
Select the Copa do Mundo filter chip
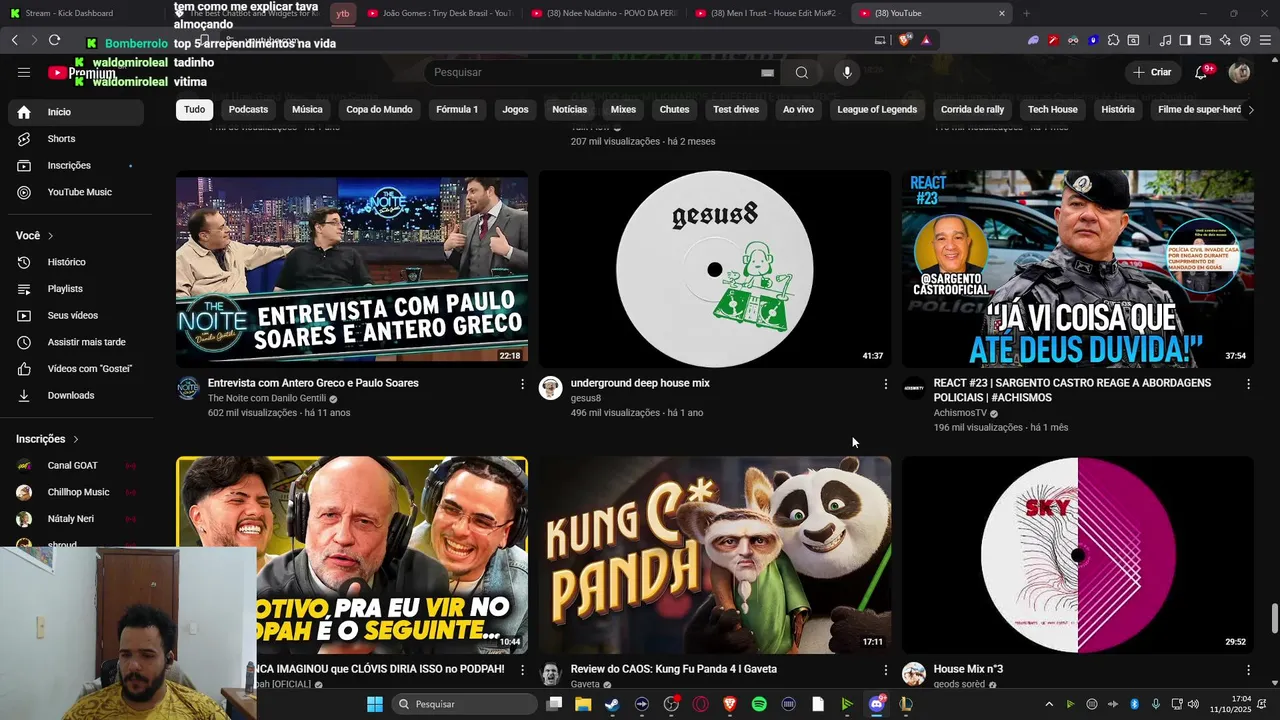click(x=379, y=110)
